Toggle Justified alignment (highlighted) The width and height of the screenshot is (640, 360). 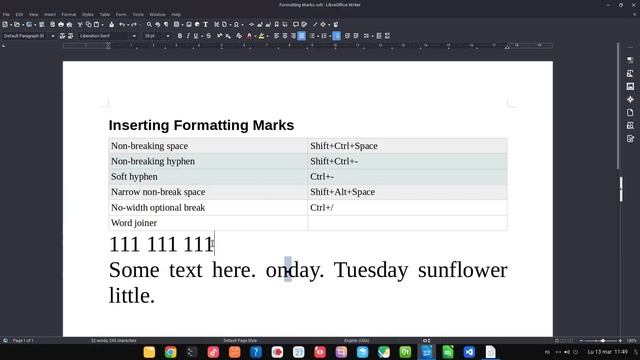[301, 36]
